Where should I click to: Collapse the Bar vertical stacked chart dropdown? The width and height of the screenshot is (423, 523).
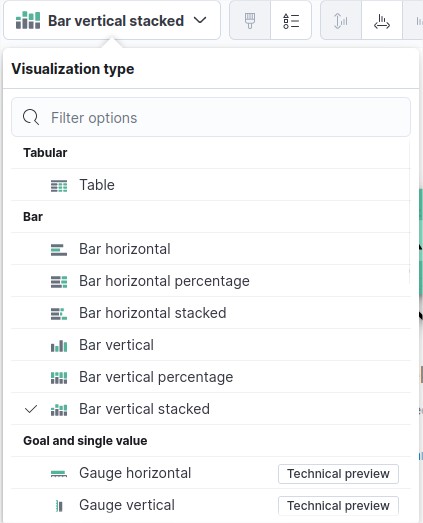pos(112,21)
